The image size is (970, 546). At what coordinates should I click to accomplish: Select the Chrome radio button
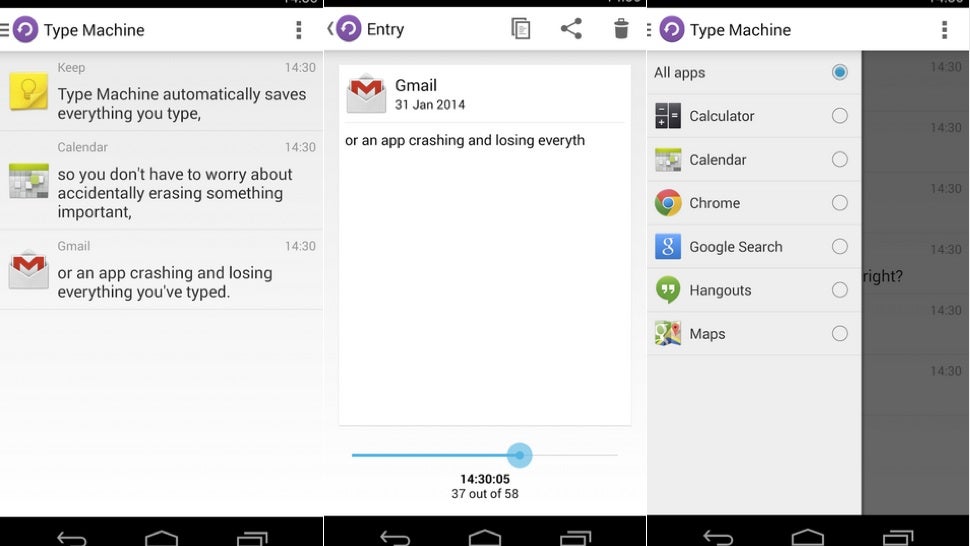pos(839,203)
